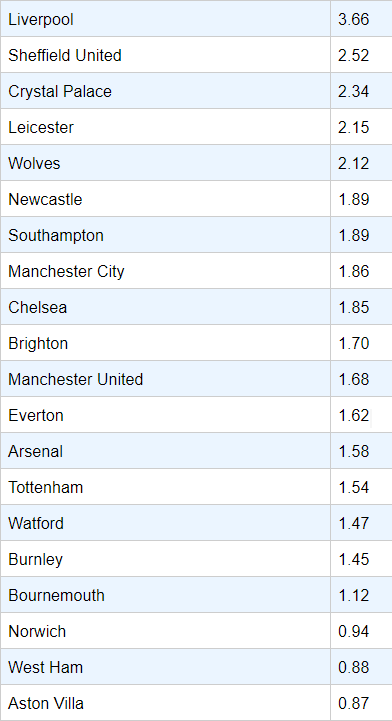
Task: Click Bournemouth team cell
Action: [165, 595]
